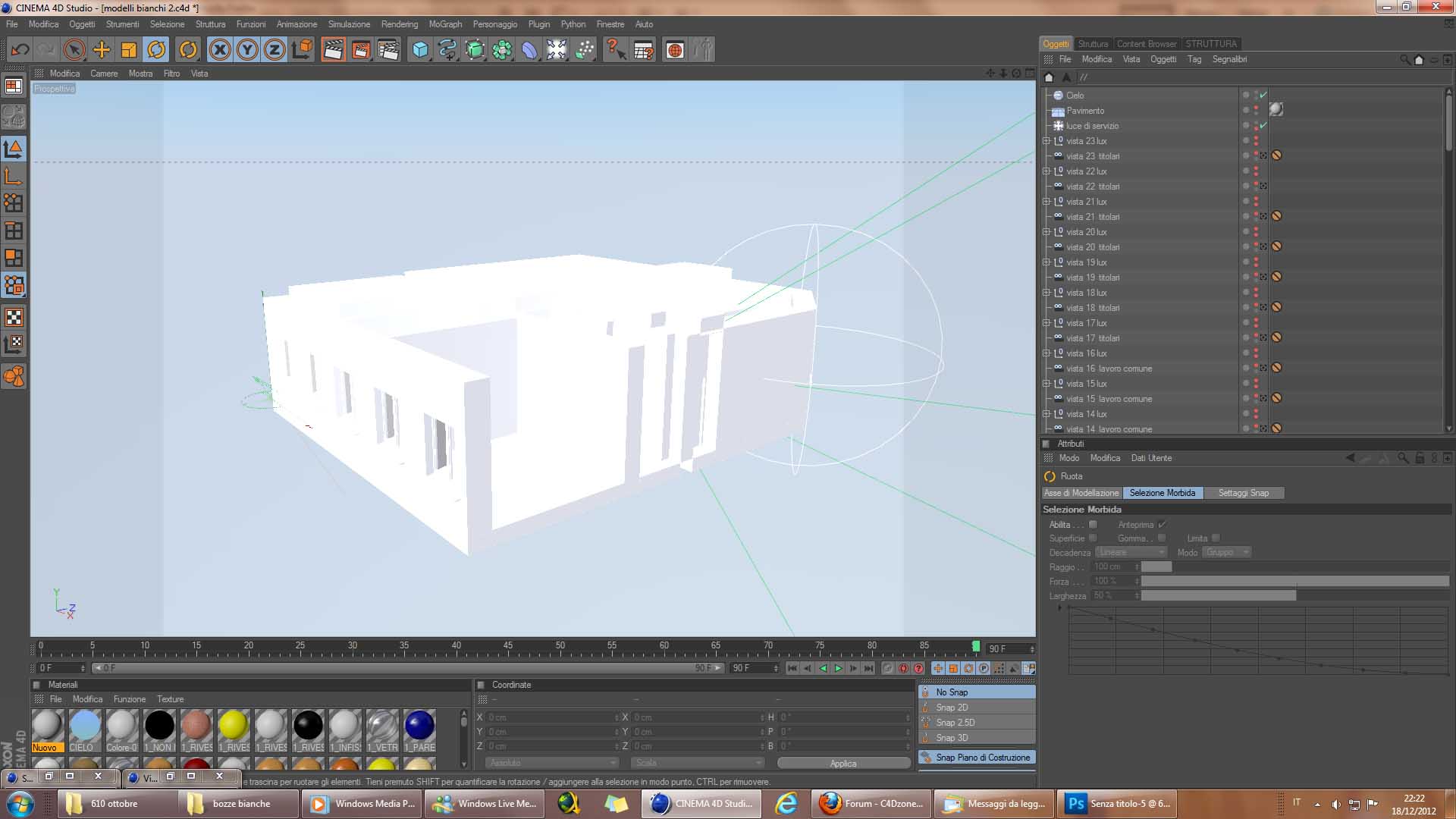The width and height of the screenshot is (1456, 819).
Task: Click the Applica button
Action: click(843, 763)
